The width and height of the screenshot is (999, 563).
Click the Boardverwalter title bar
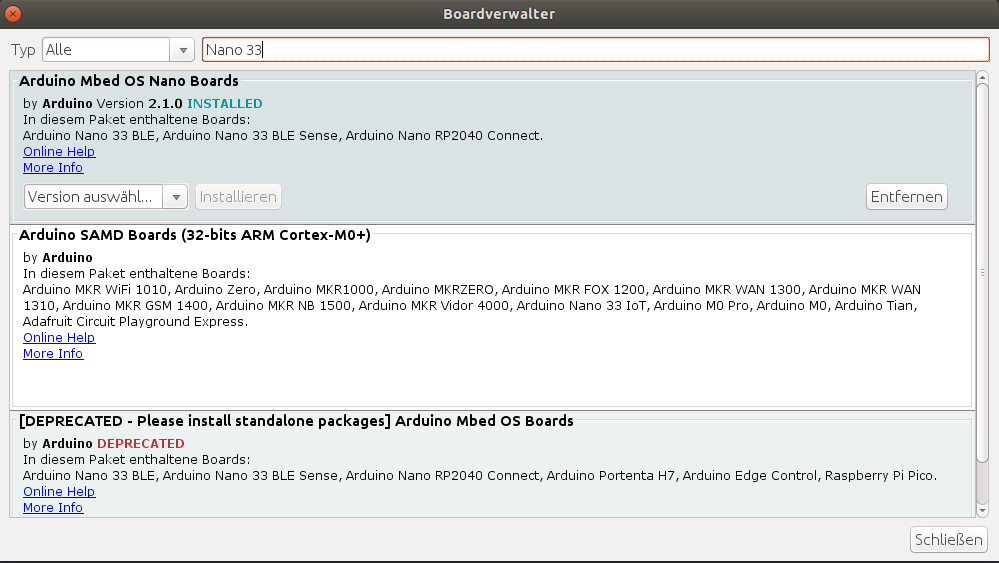[x=499, y=14]
